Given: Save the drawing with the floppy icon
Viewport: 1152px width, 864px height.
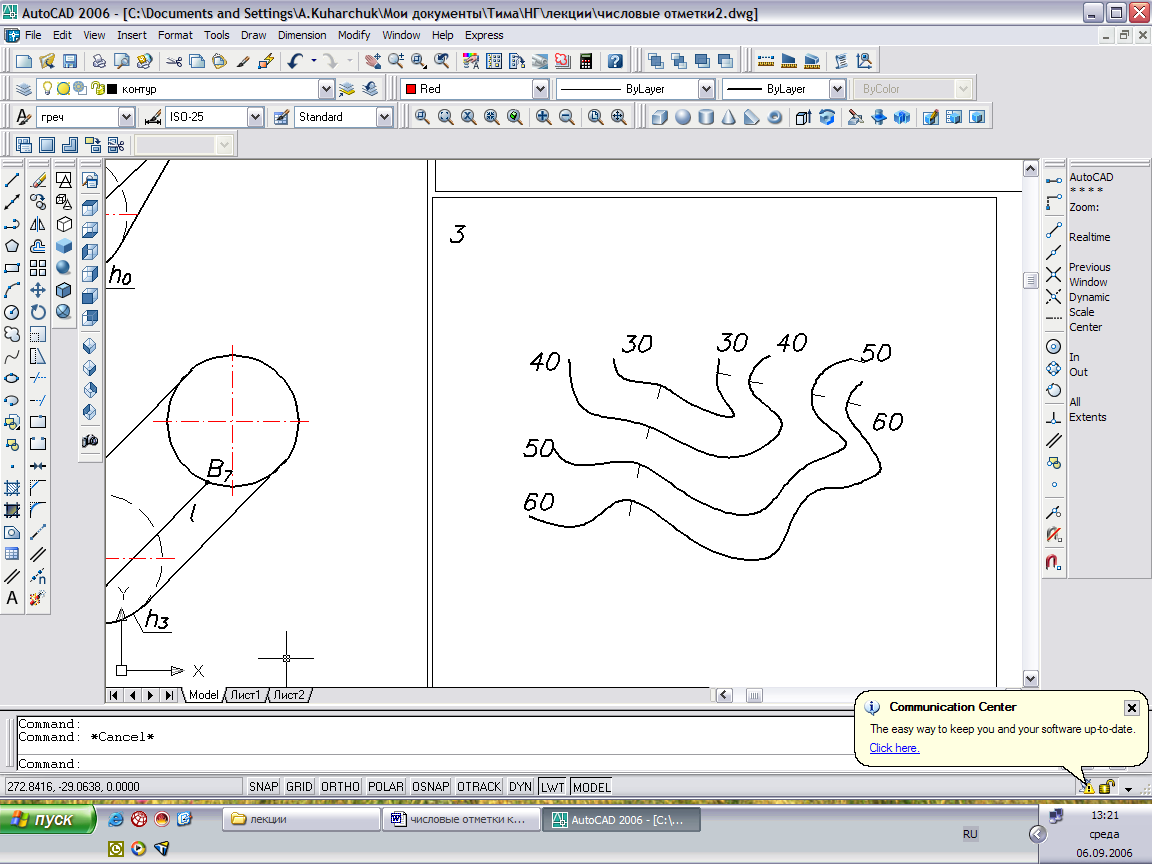Looking at the screenshot, I should (70, 61).
